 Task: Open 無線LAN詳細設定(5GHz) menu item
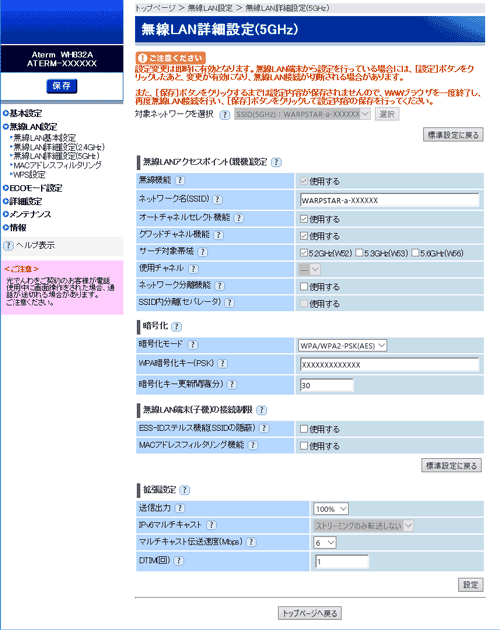(56, 156)
